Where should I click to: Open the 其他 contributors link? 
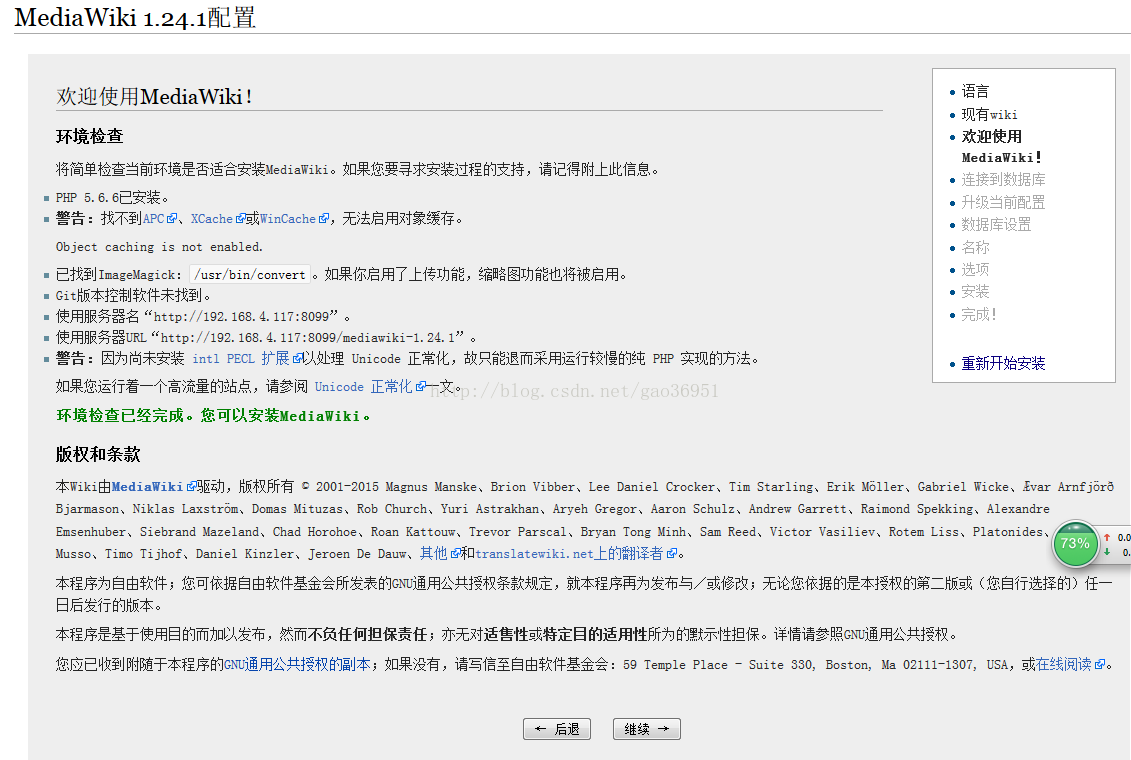tap(434, 553)
